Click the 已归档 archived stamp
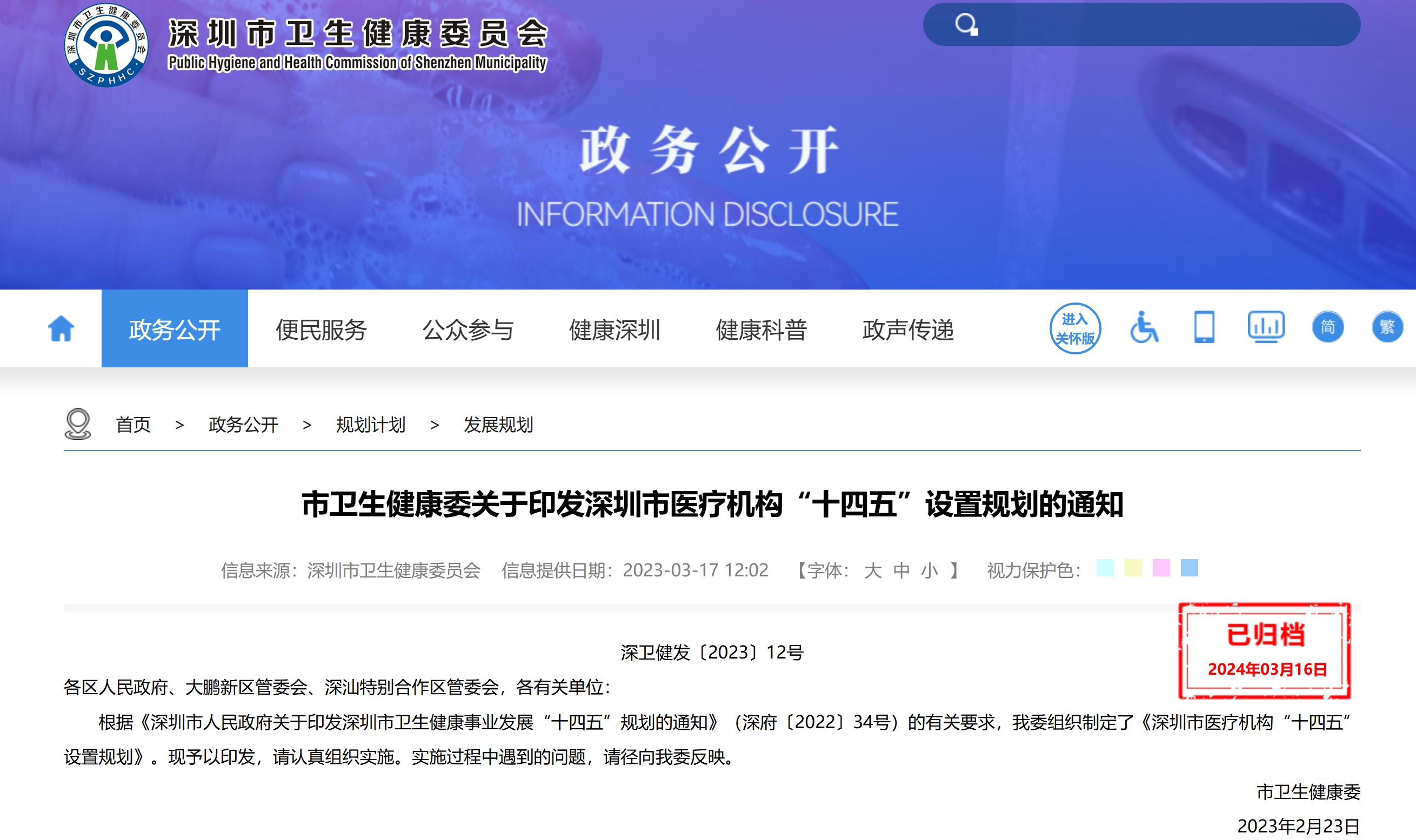Image resolution: width=1416 pixels, height=840 pixels. [x=1265, y=651]
